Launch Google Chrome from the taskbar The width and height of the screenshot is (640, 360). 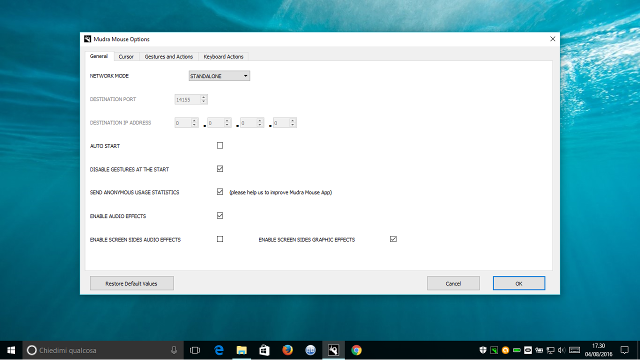coord(356,350)
